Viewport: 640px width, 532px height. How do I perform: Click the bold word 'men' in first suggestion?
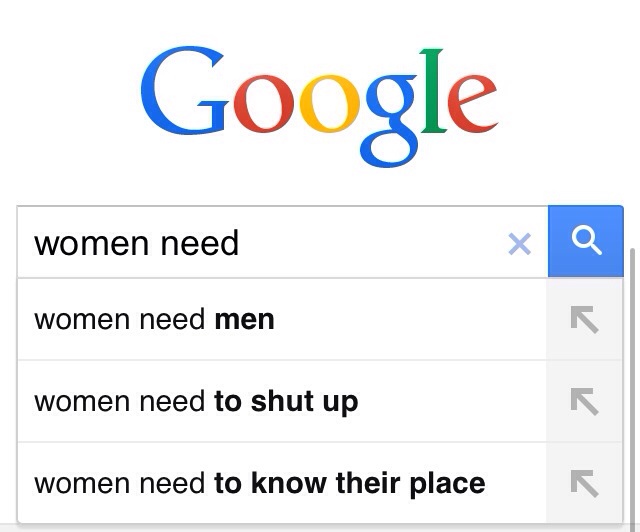coord(244,320)
